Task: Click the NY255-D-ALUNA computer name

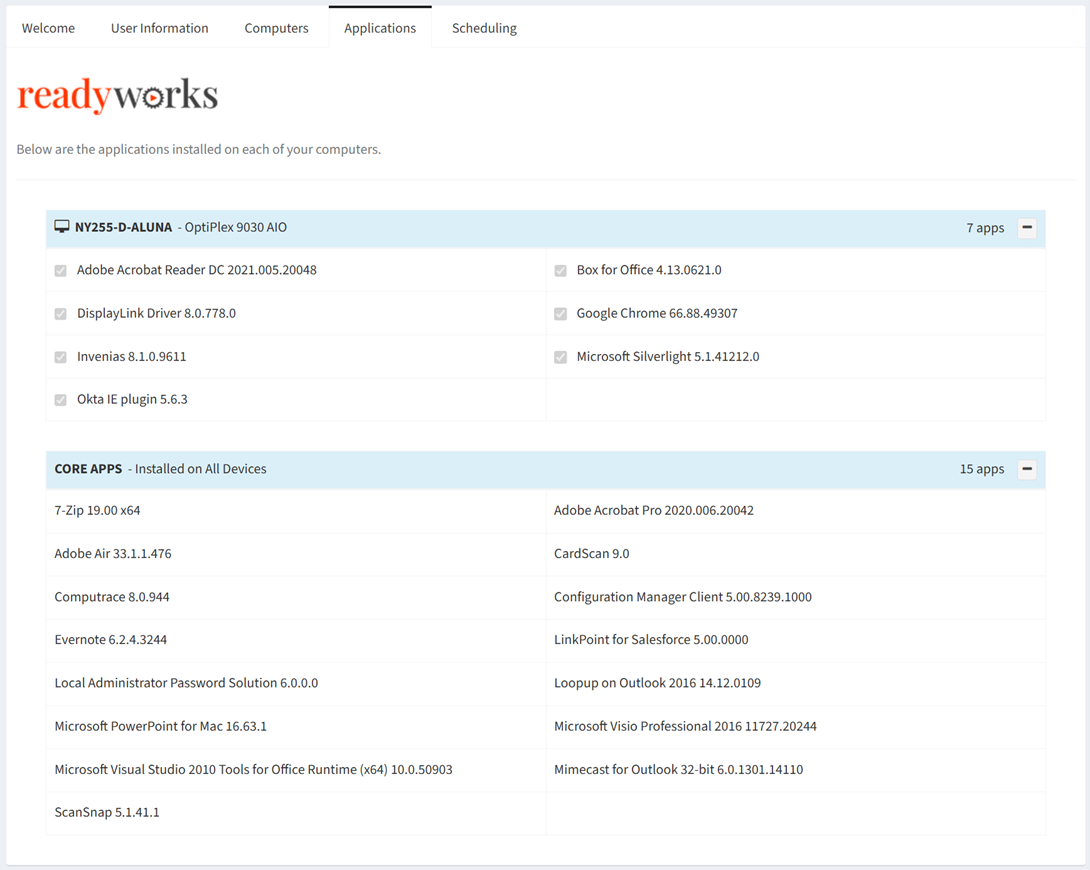Action: (123, 227)
